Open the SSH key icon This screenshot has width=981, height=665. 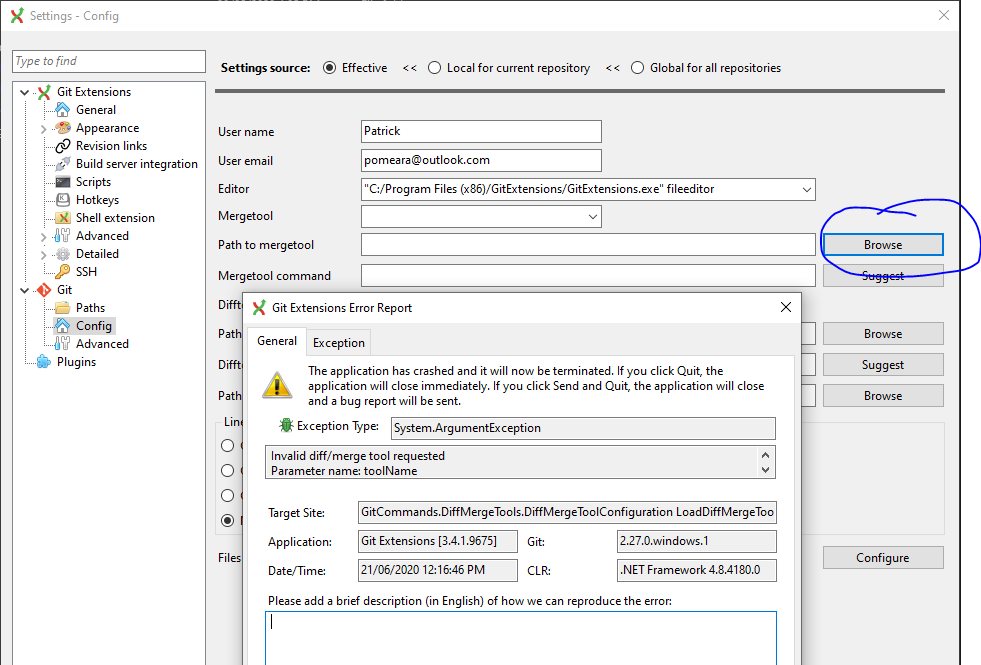click(x=60, y=271)
